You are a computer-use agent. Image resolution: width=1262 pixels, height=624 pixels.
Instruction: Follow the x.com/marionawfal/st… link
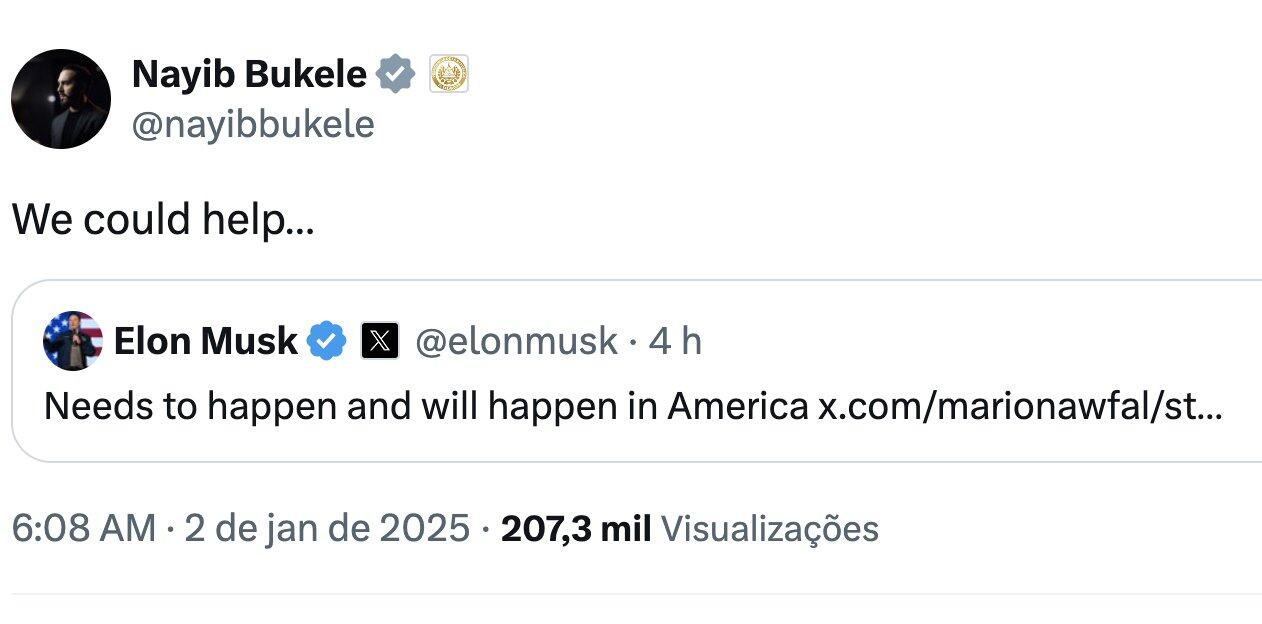click(1020, 406)
